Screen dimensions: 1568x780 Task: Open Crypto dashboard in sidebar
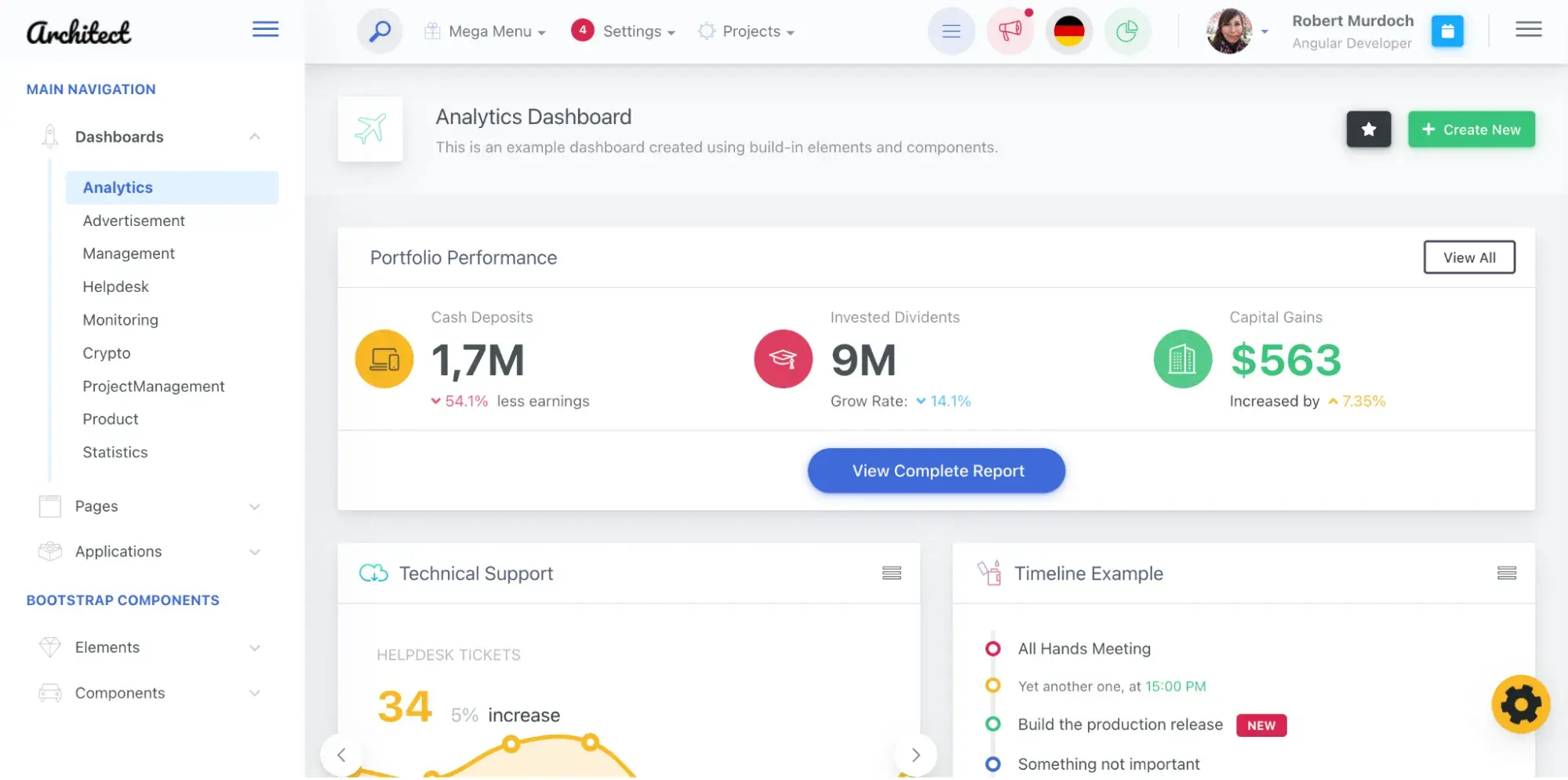107,353
